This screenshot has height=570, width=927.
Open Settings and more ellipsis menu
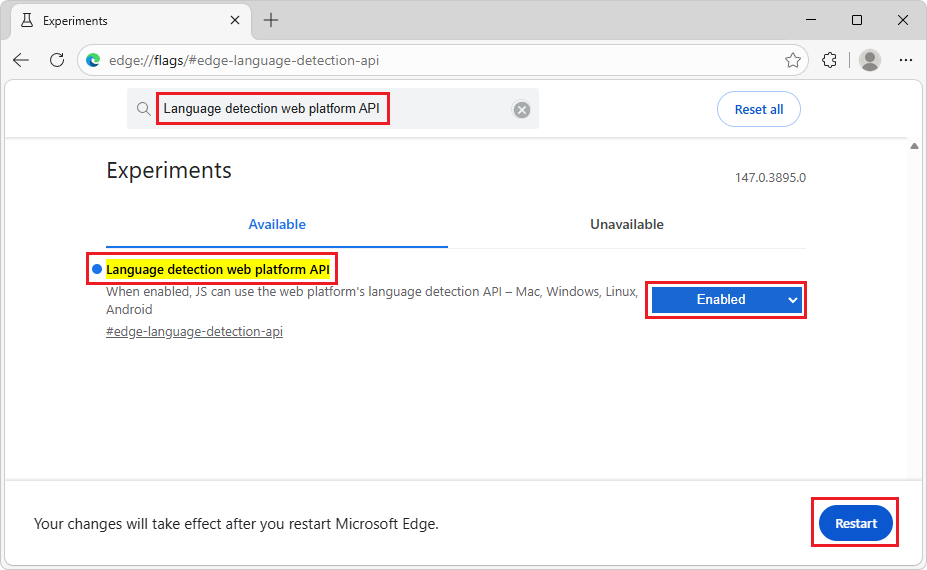click(x=906, y=60)
